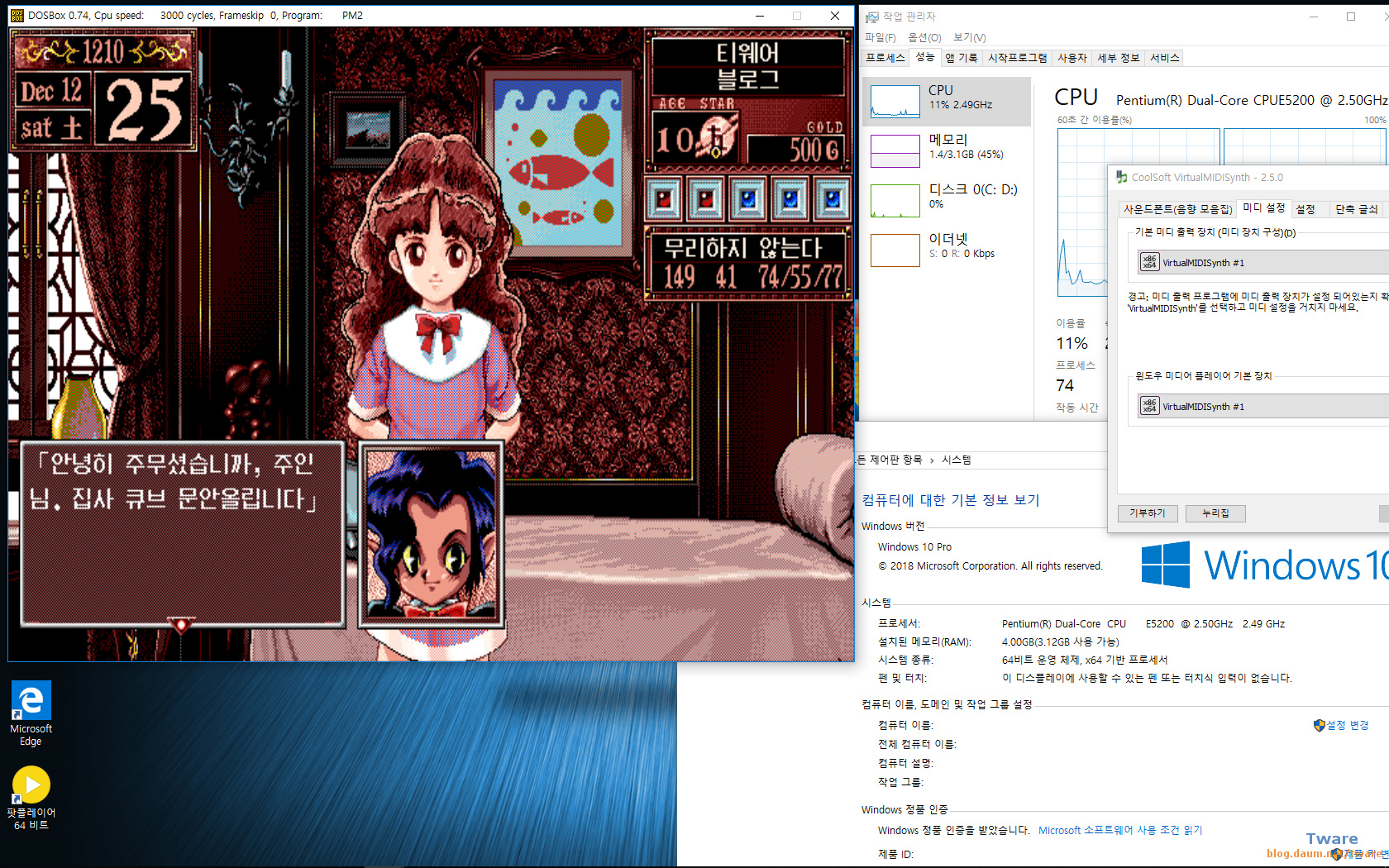
Task: Click the butler Cube portrait
Action: tap(431, 534)
